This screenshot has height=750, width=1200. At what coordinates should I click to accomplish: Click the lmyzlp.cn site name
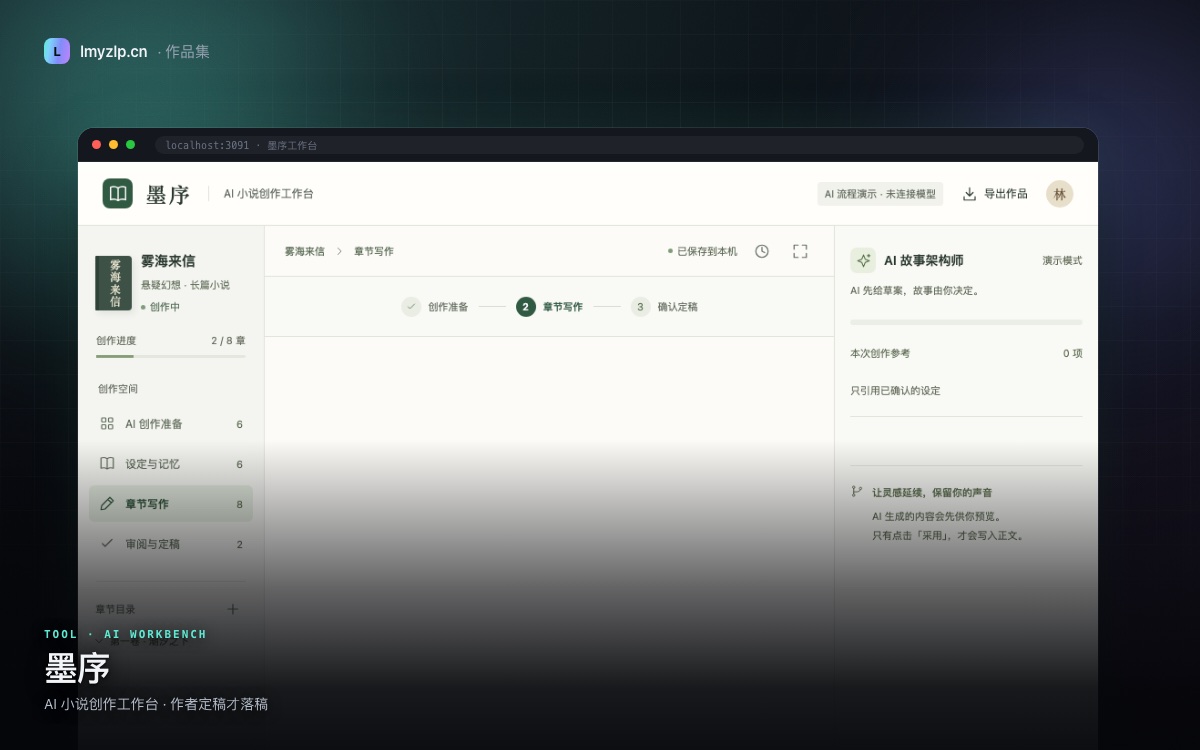click(114, 52)
